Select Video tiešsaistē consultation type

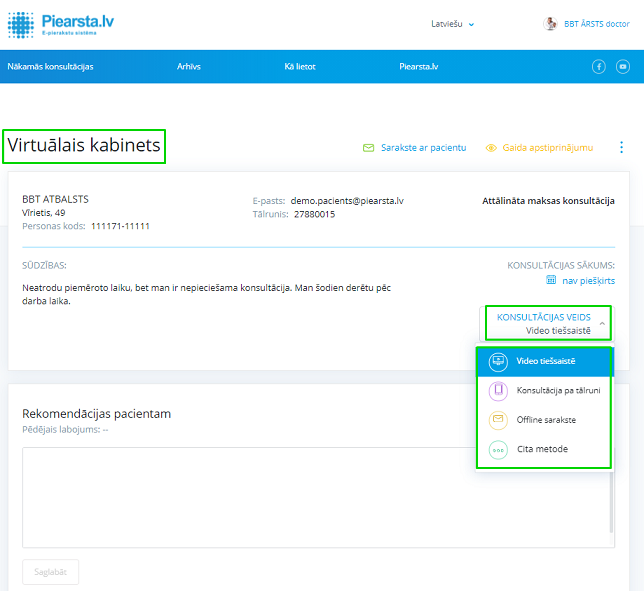click(544, 360)
